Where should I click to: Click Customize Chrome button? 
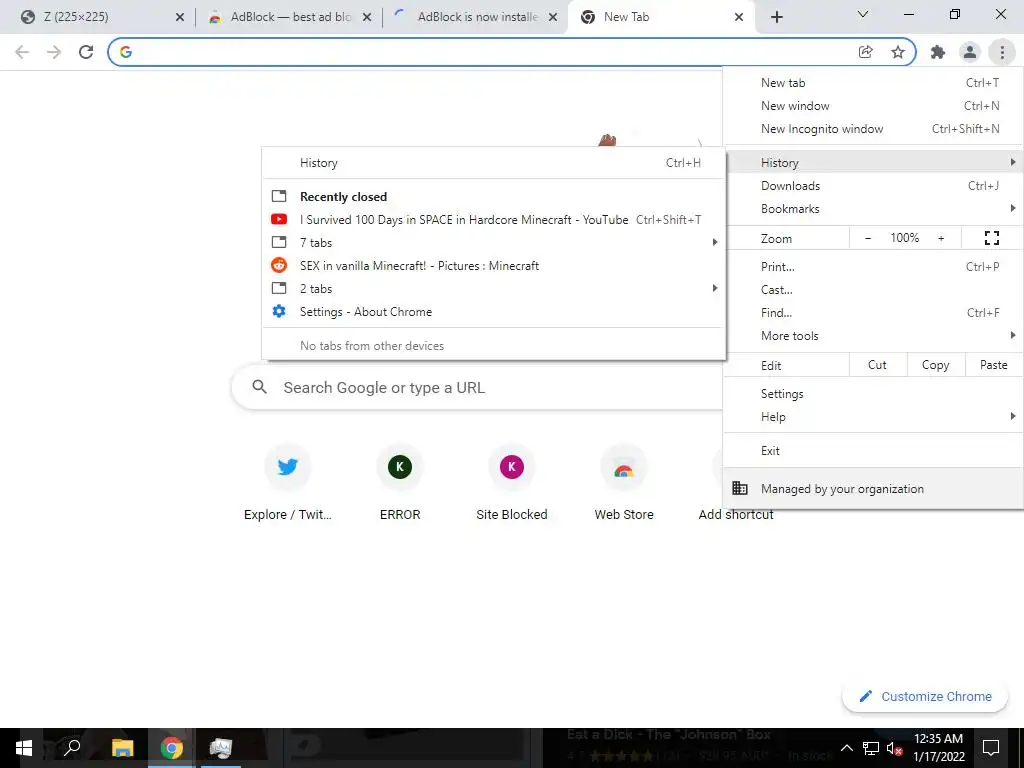coord(925,696)
